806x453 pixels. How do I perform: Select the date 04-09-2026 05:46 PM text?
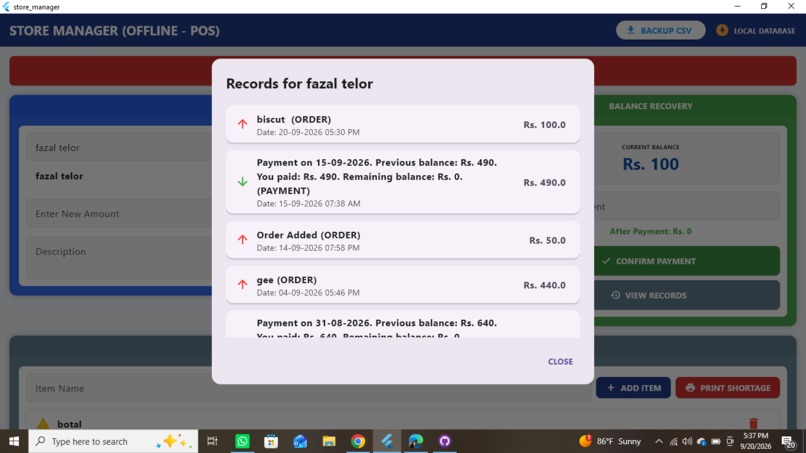tap(308, 293)
